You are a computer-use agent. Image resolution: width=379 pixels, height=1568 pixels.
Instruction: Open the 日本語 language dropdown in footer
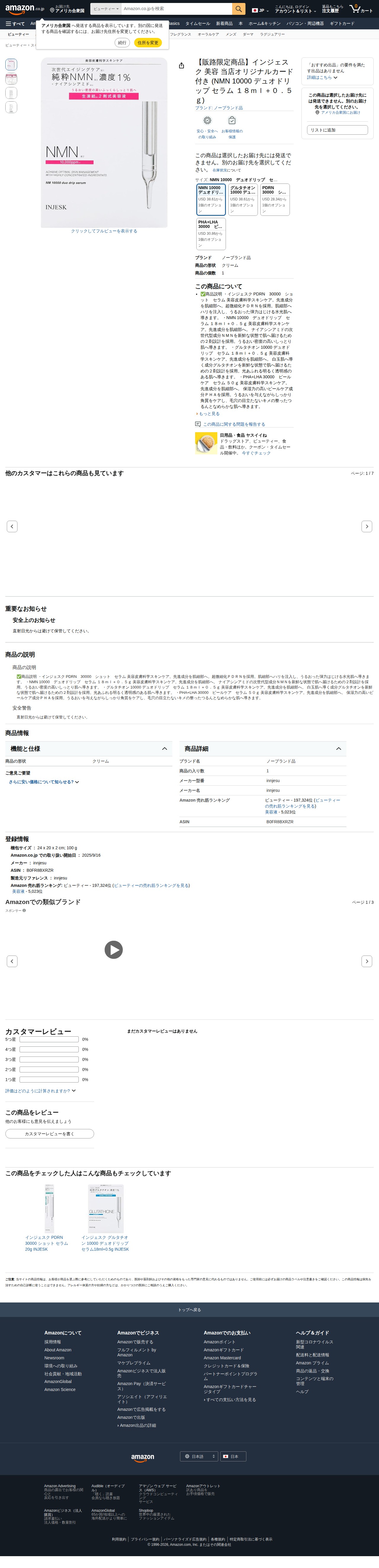199,1457
